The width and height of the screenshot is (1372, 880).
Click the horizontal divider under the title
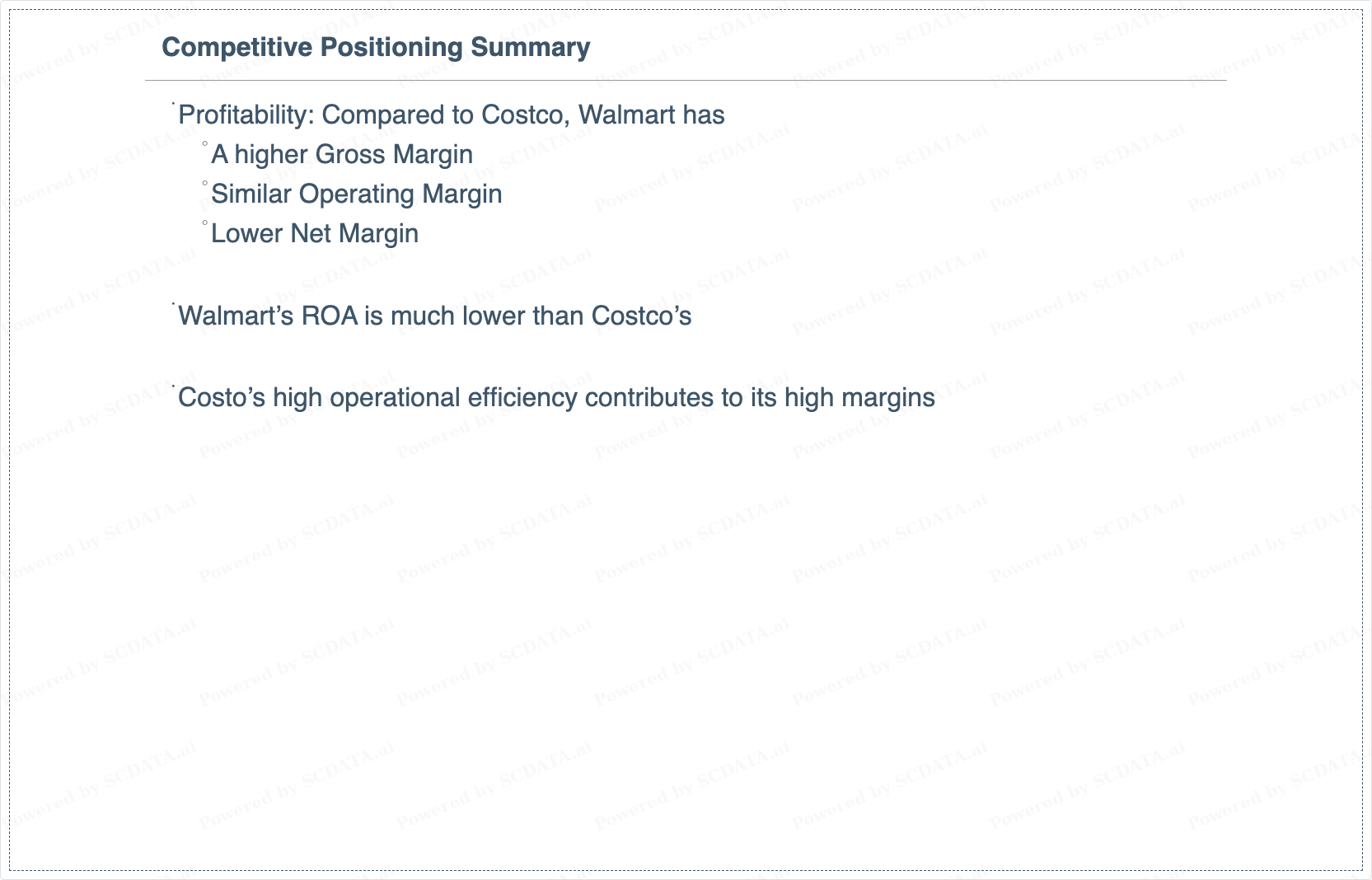pyautogui.click(x=686, y=81)
